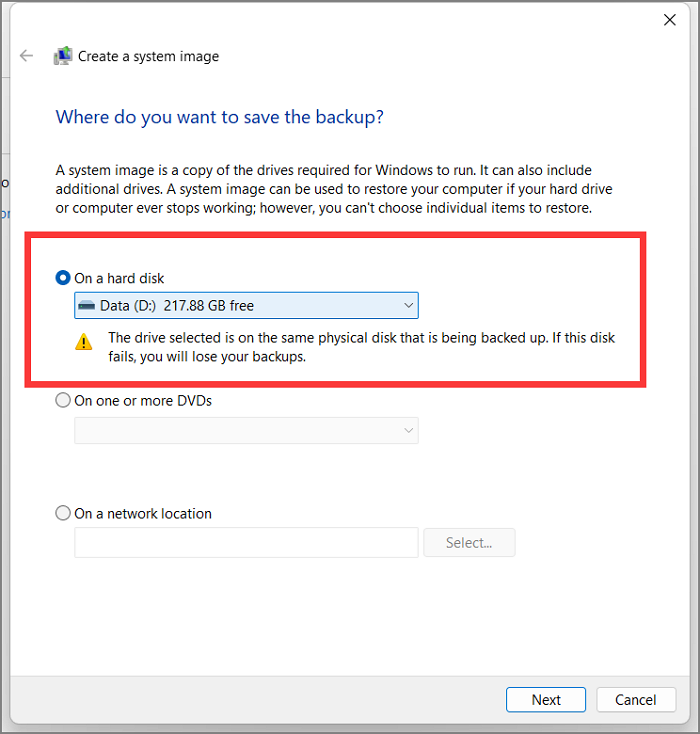Cancel the system image wizard
This screenshot has width=700, height=734.
pyautogui.click(x=636, y=700)
